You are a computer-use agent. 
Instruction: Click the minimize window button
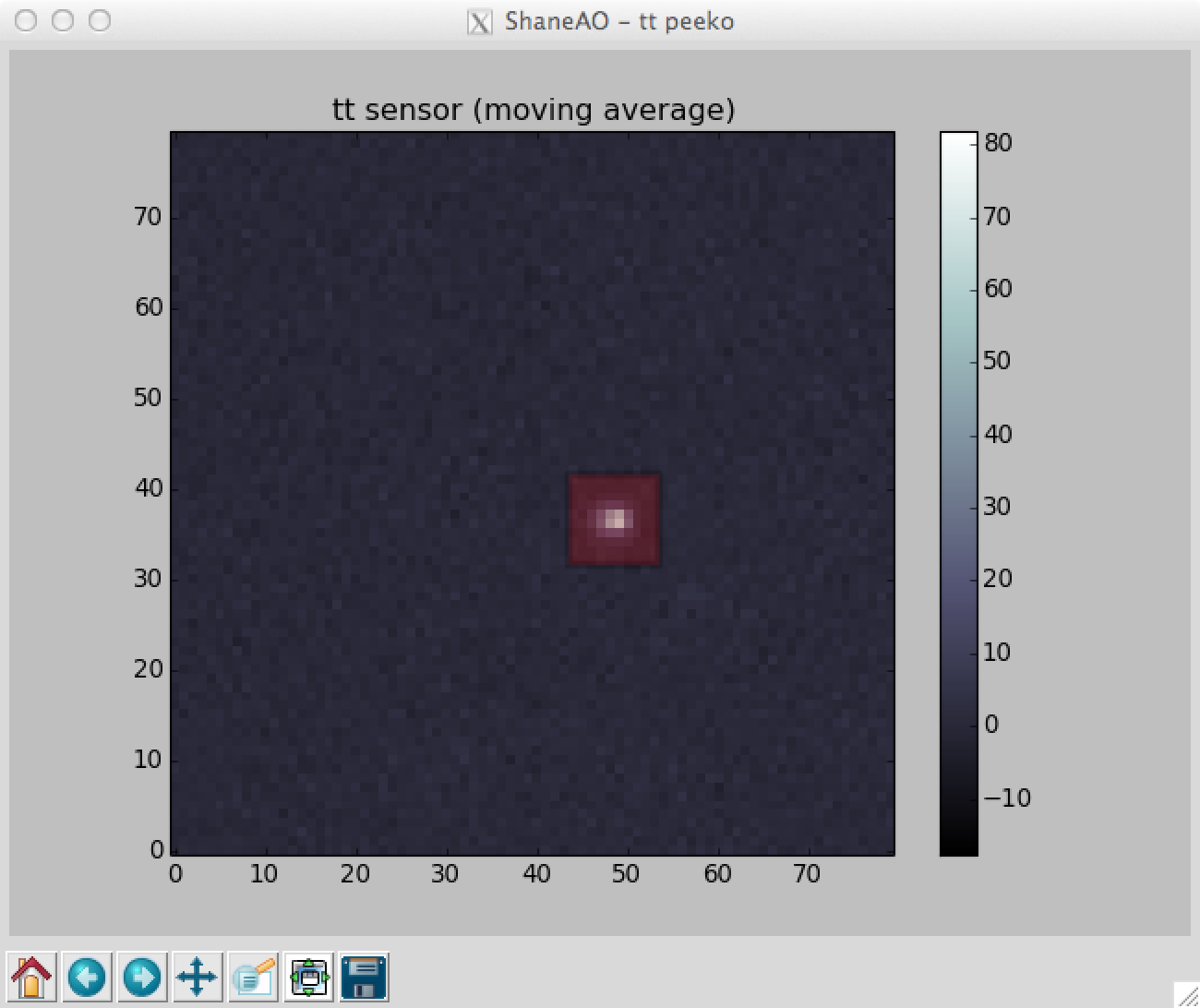(x=62, y=20)
